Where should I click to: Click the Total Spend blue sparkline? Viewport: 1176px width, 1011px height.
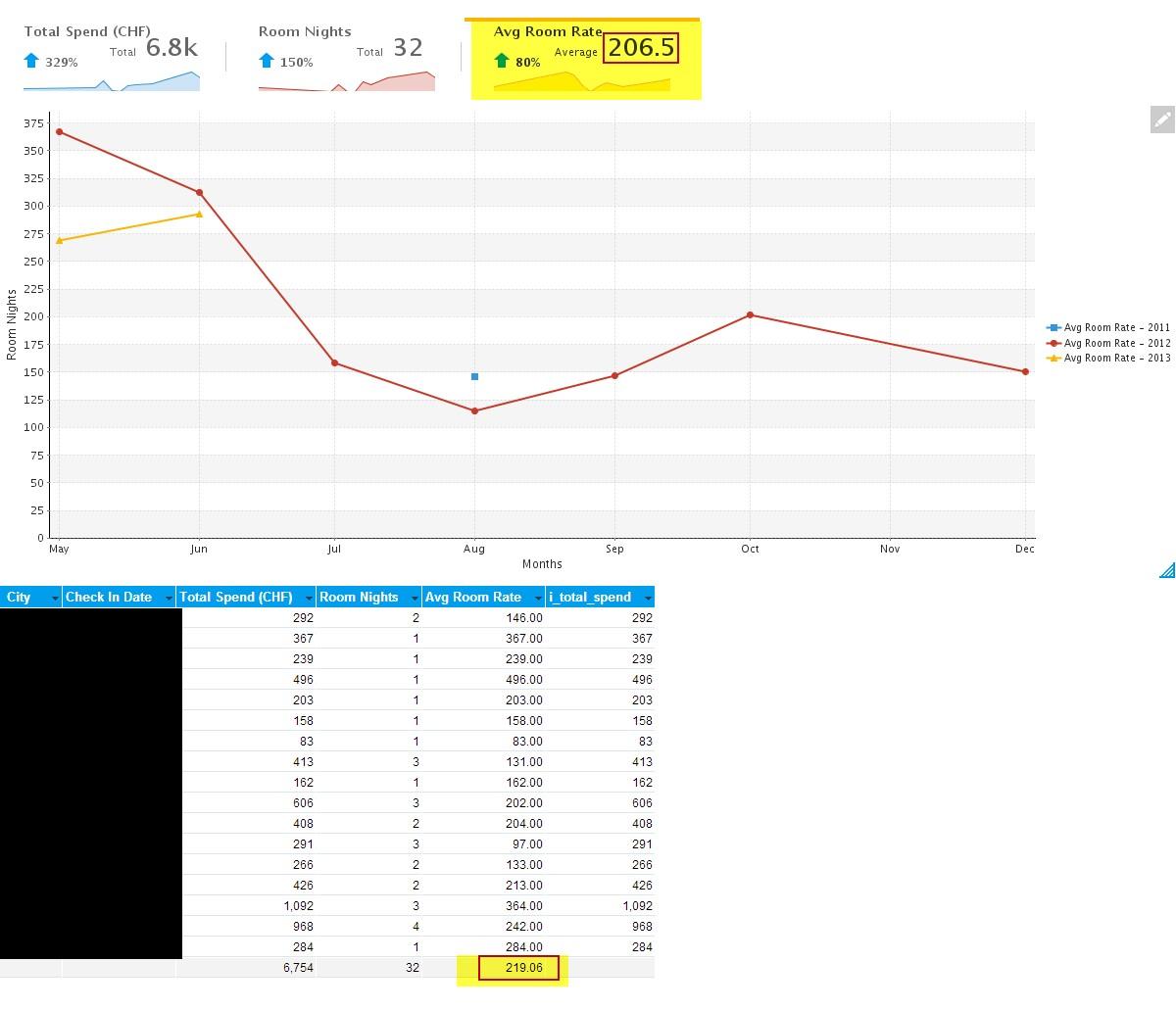pos(112,81)
